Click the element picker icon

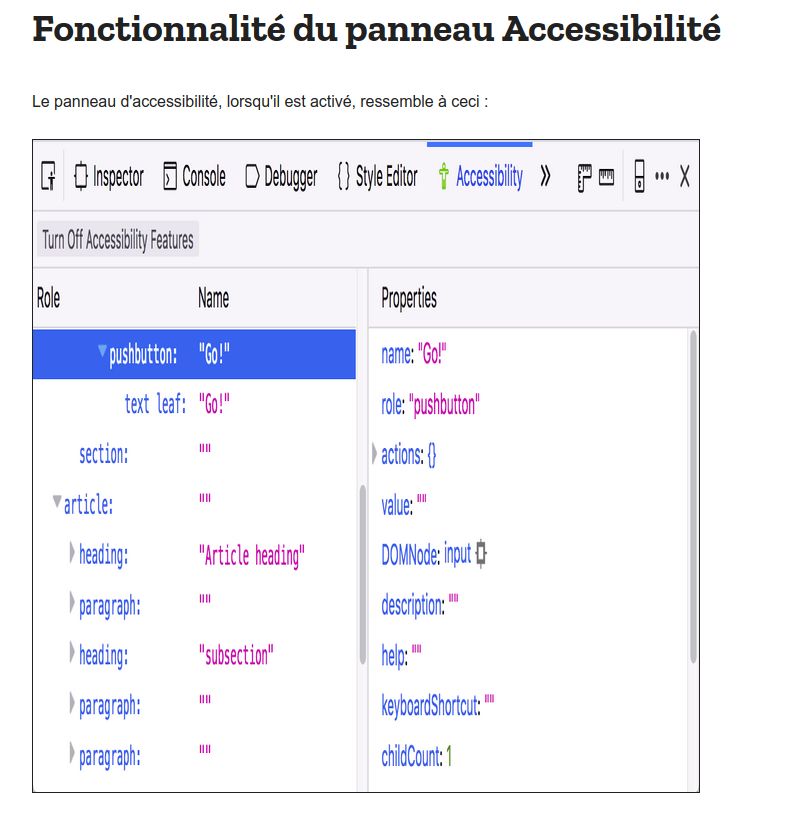point(48,177)
